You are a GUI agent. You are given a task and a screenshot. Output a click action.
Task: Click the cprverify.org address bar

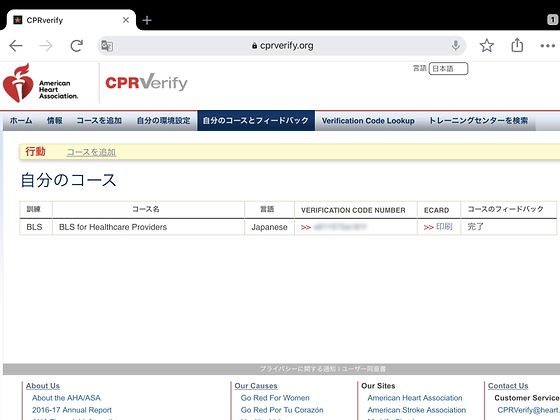coord(282,46)
